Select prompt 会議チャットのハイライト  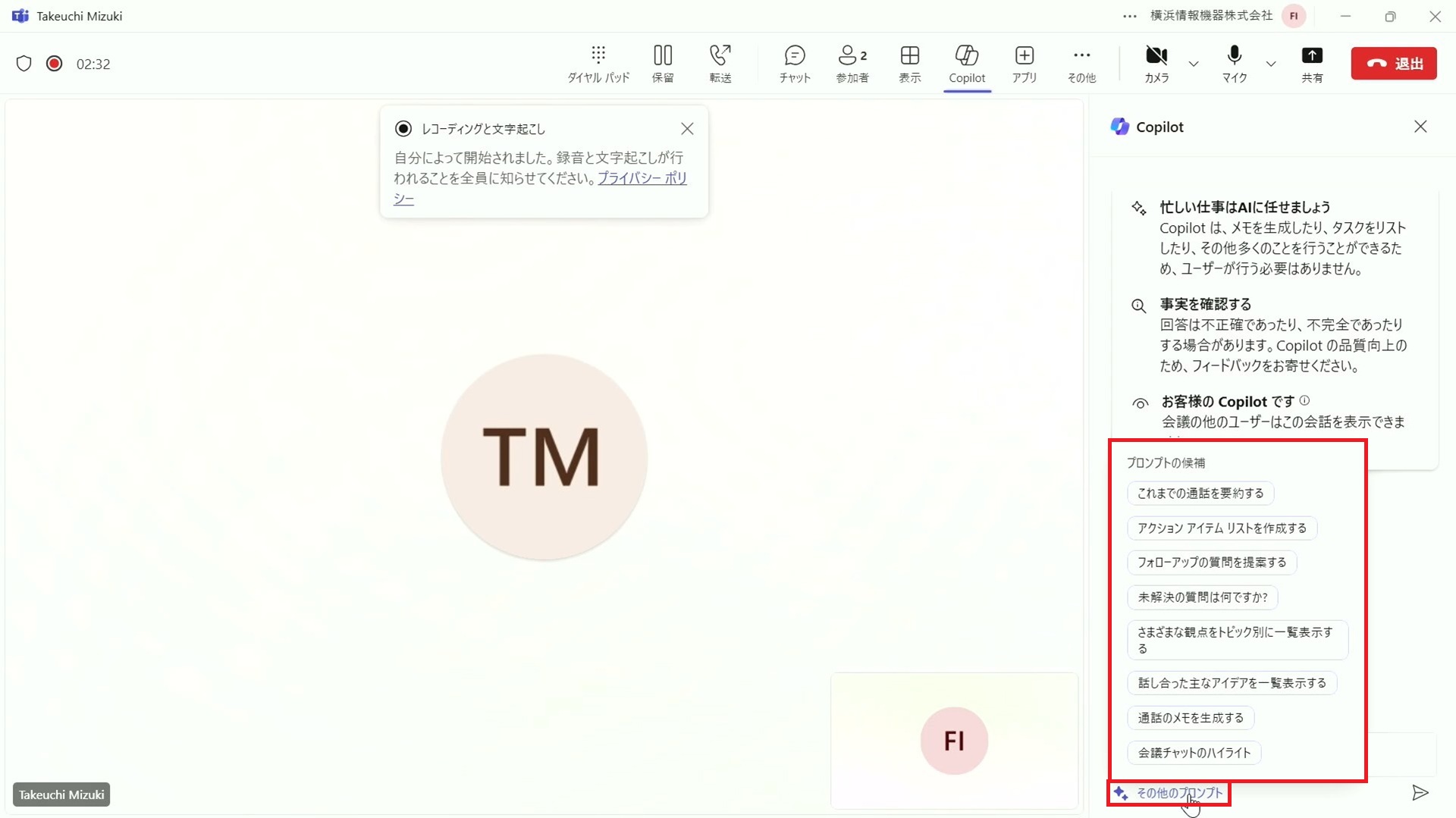[x=1194, y=753]
